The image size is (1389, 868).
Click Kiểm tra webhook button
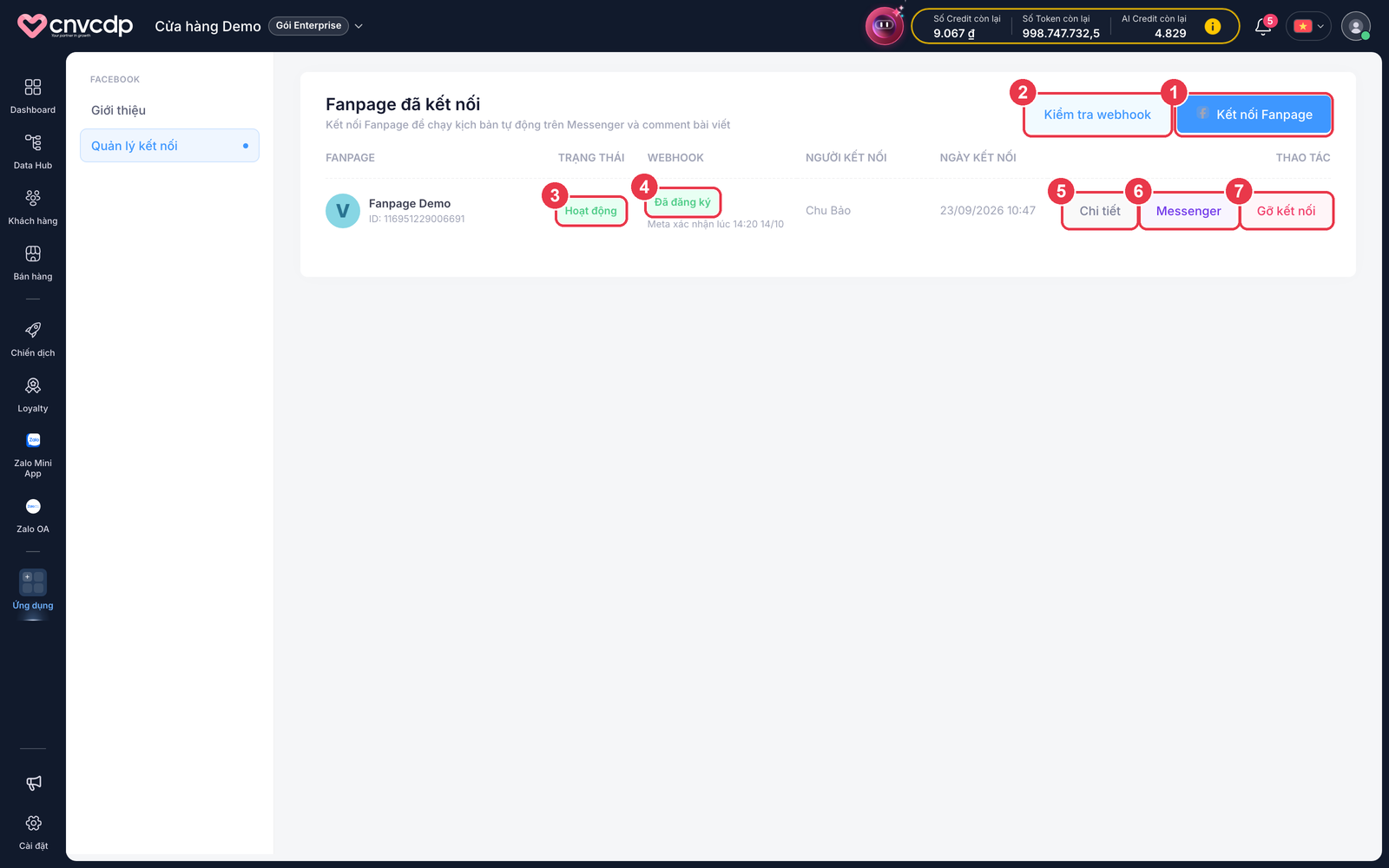(x=1097, y=115)
